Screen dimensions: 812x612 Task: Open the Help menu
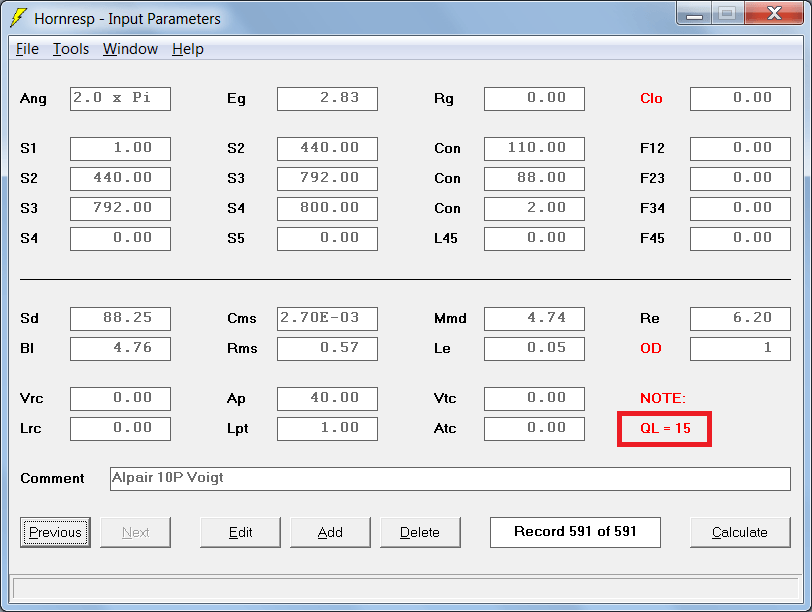[x=187, y=49]
